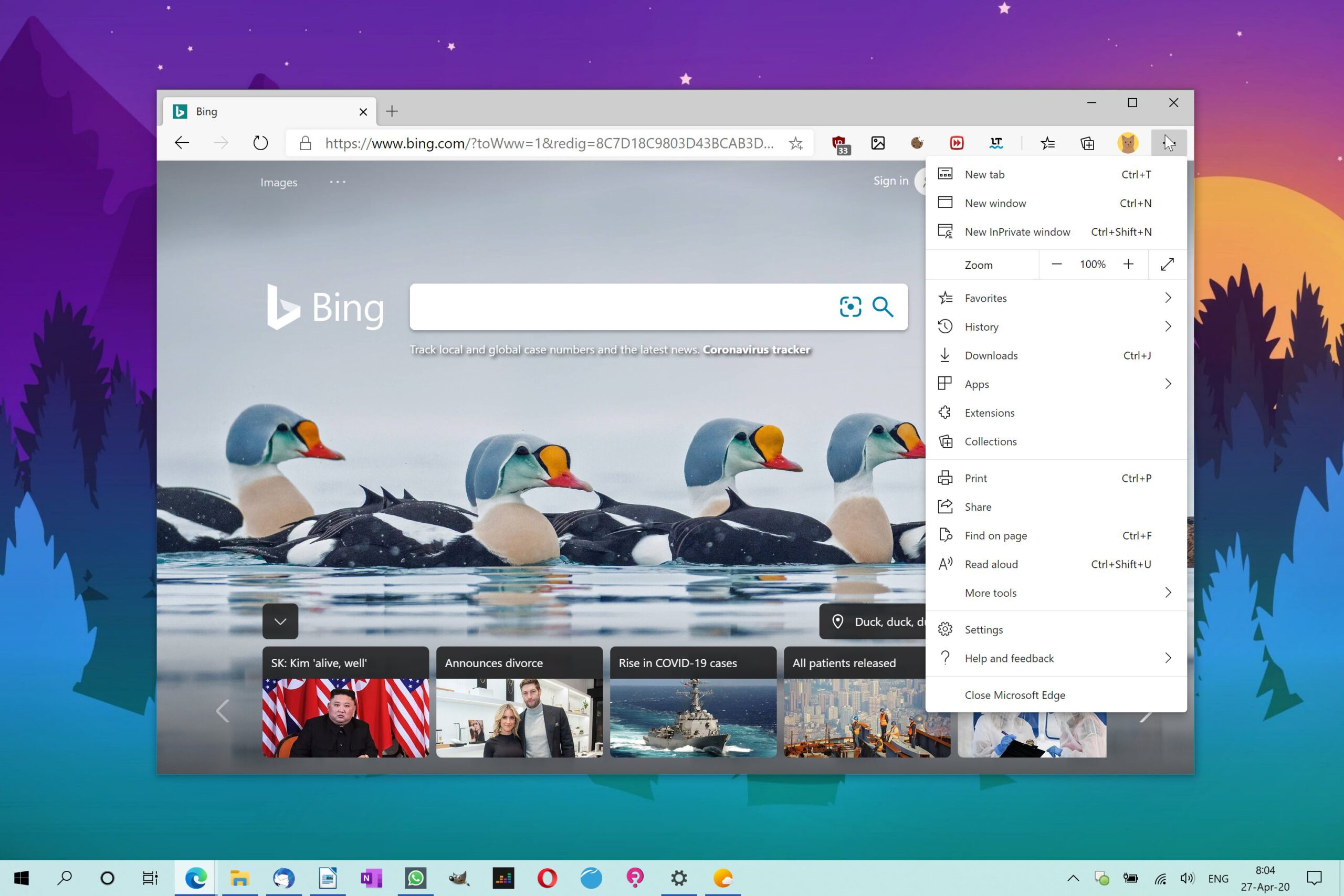The image size is (1344, 896).
Task: Decrease zoom with the minus button
Action: click(1057, 264)
